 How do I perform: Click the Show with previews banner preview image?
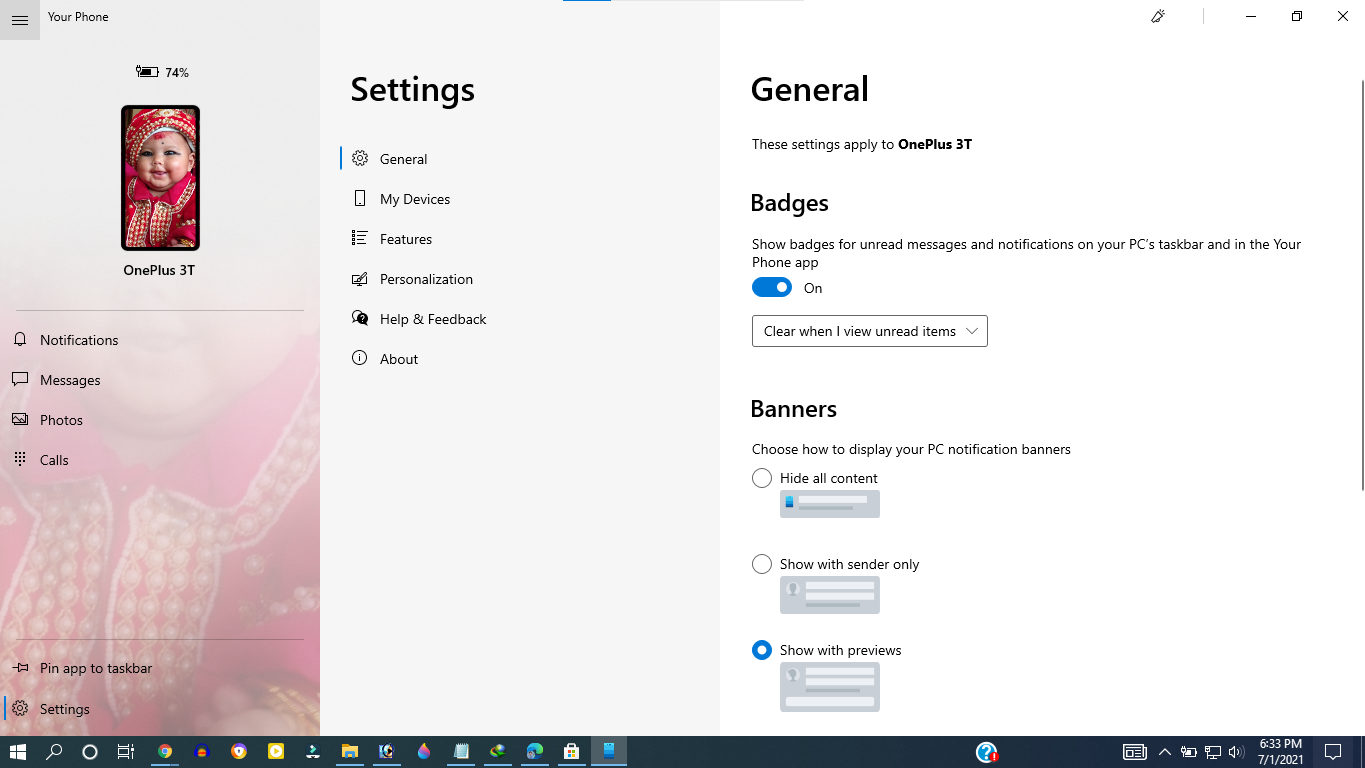(x=830, y=687)
